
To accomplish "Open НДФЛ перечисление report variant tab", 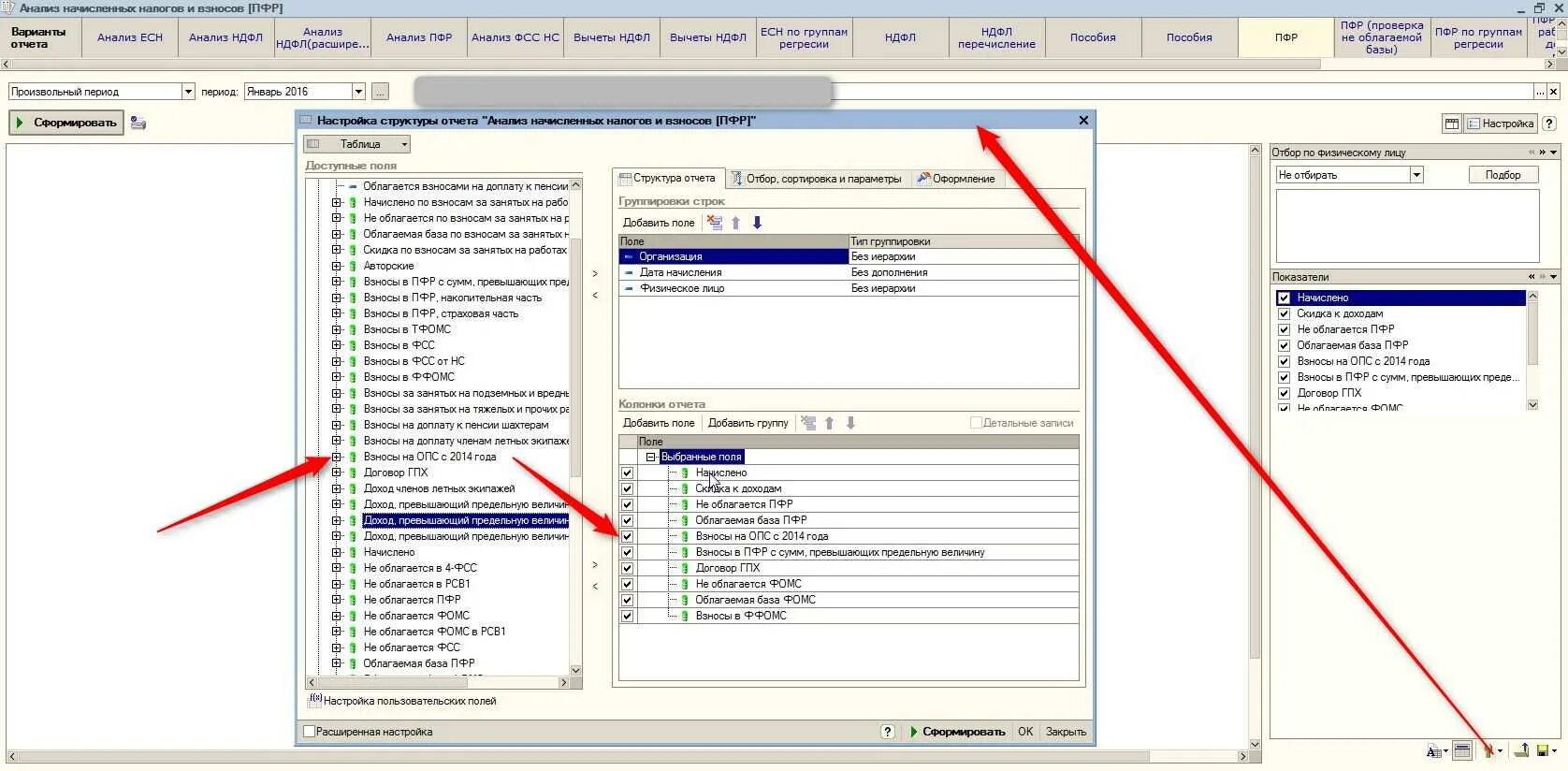I will 996,37.
